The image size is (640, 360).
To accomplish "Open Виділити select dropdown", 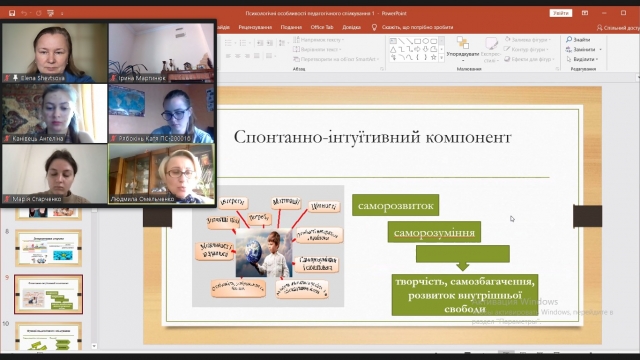I will tap(582, 59).
